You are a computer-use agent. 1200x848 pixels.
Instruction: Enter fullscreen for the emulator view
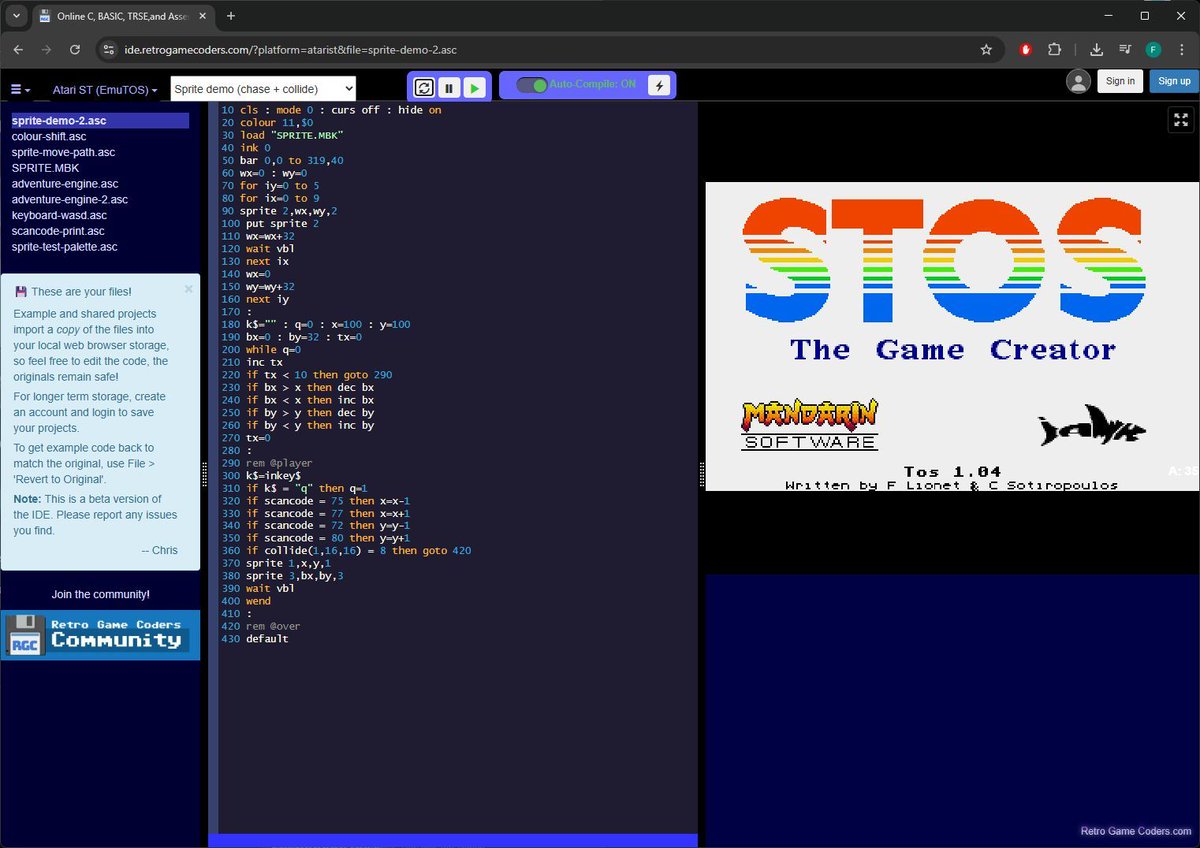(x=1181, y=120)
